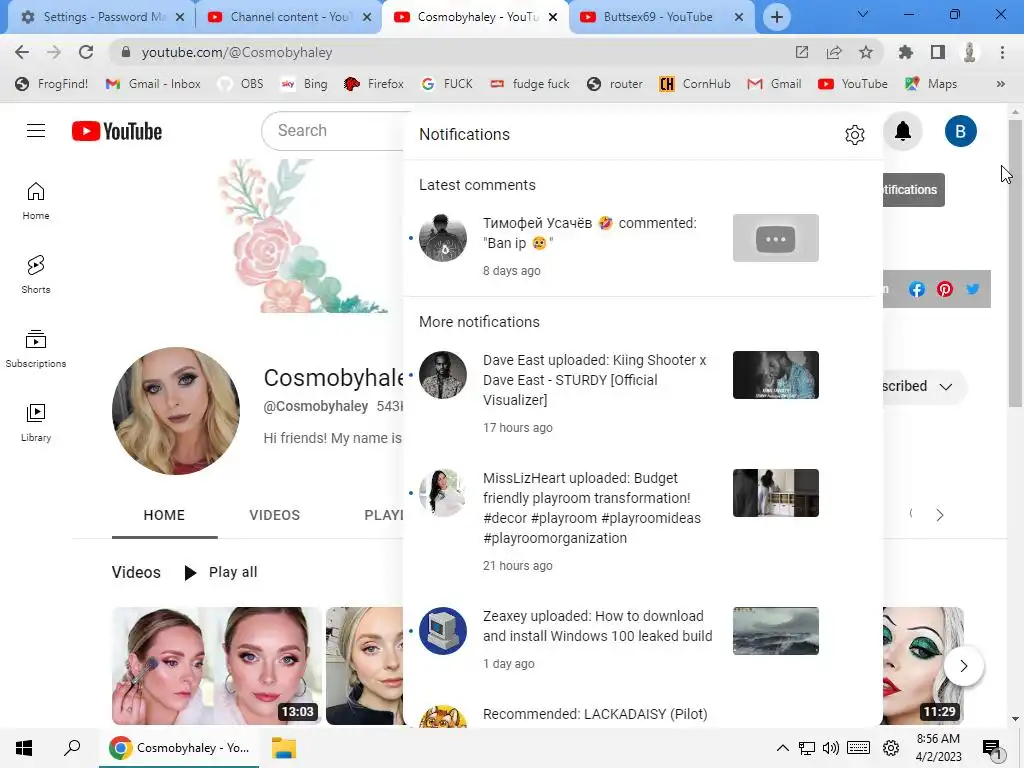The image size is (1024, 768).
Task: Open notification settings gear icon
Action: 854,135
